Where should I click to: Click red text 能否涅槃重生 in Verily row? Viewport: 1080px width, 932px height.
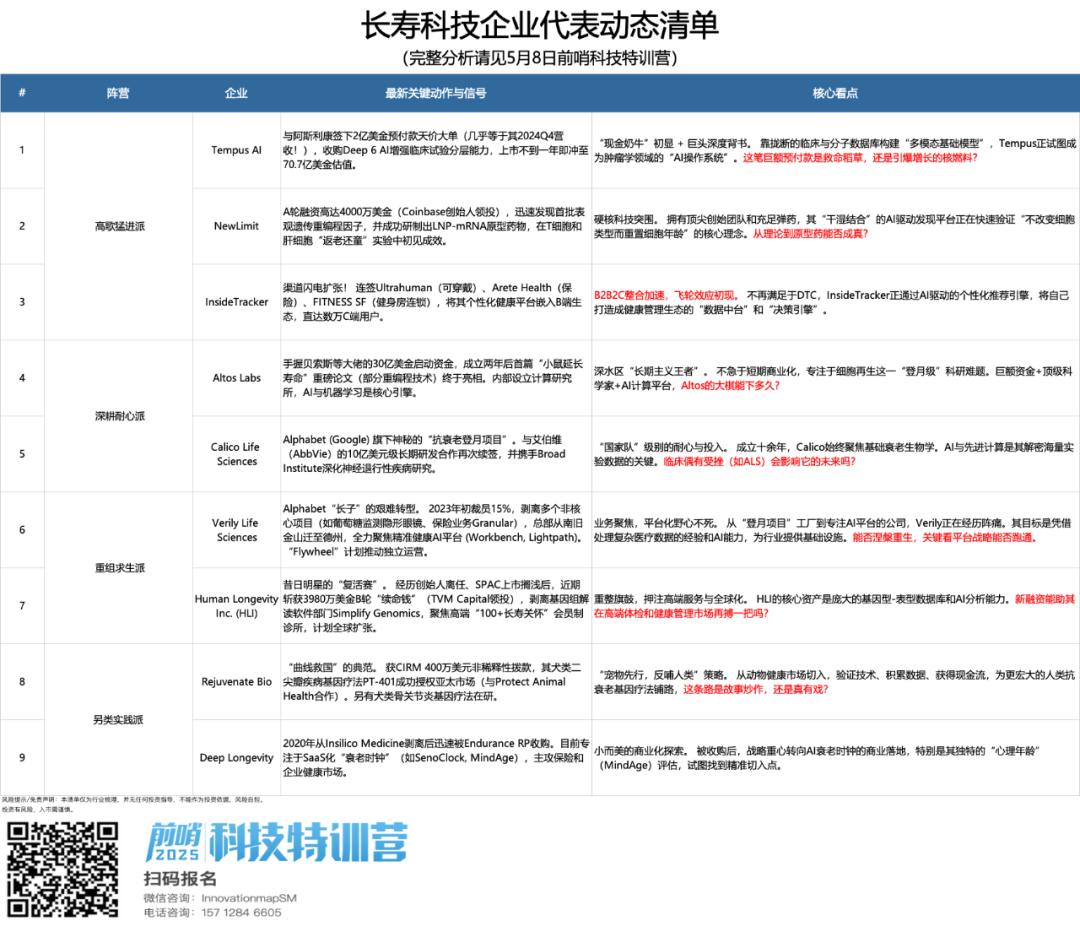944,537
